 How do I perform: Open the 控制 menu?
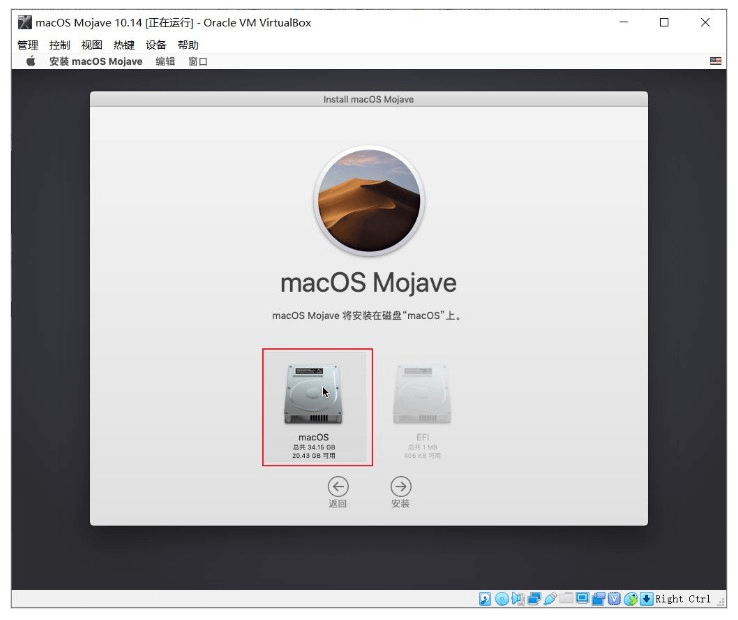59,45
